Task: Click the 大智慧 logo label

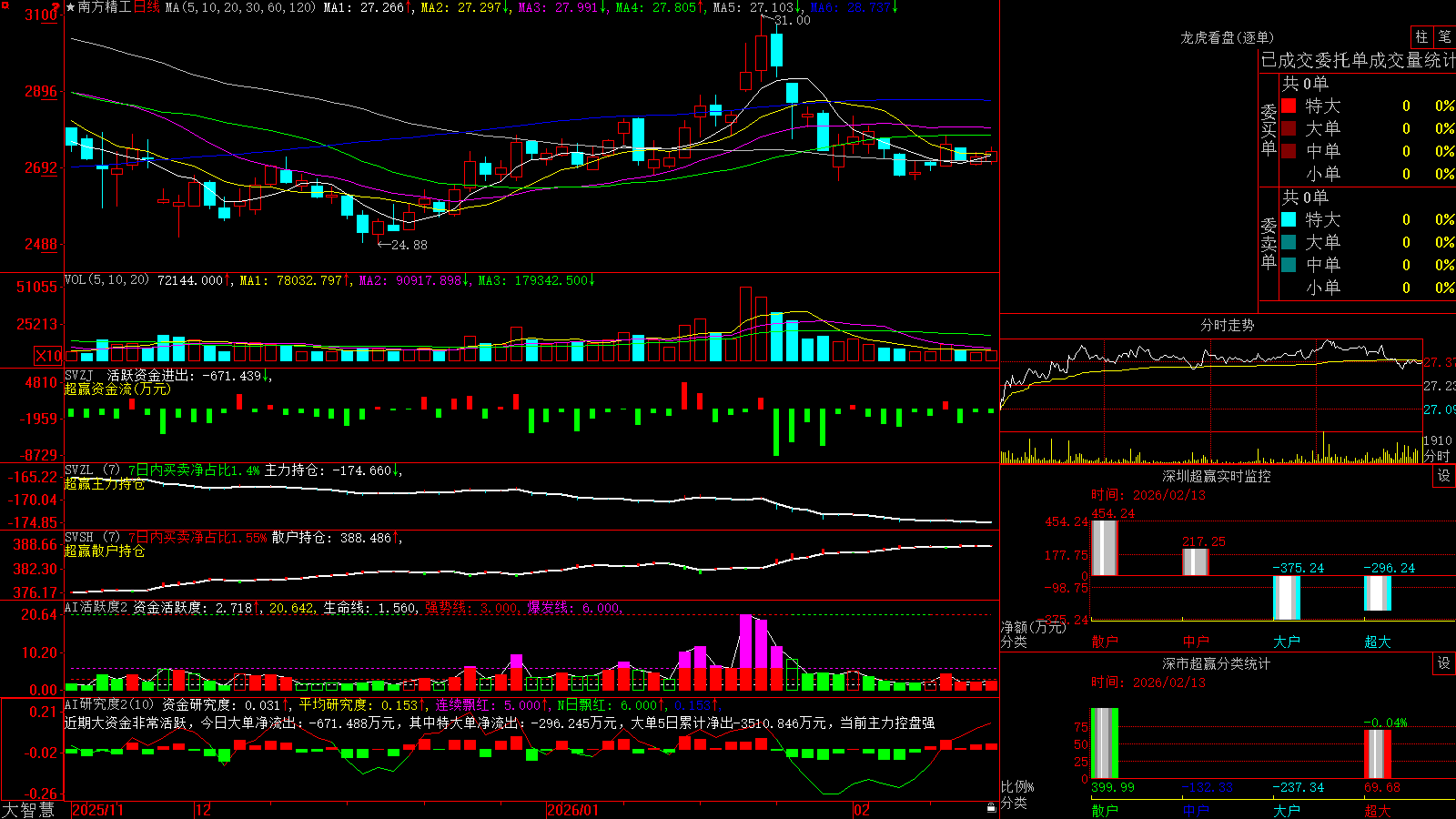Action: [x=29, y=809]
